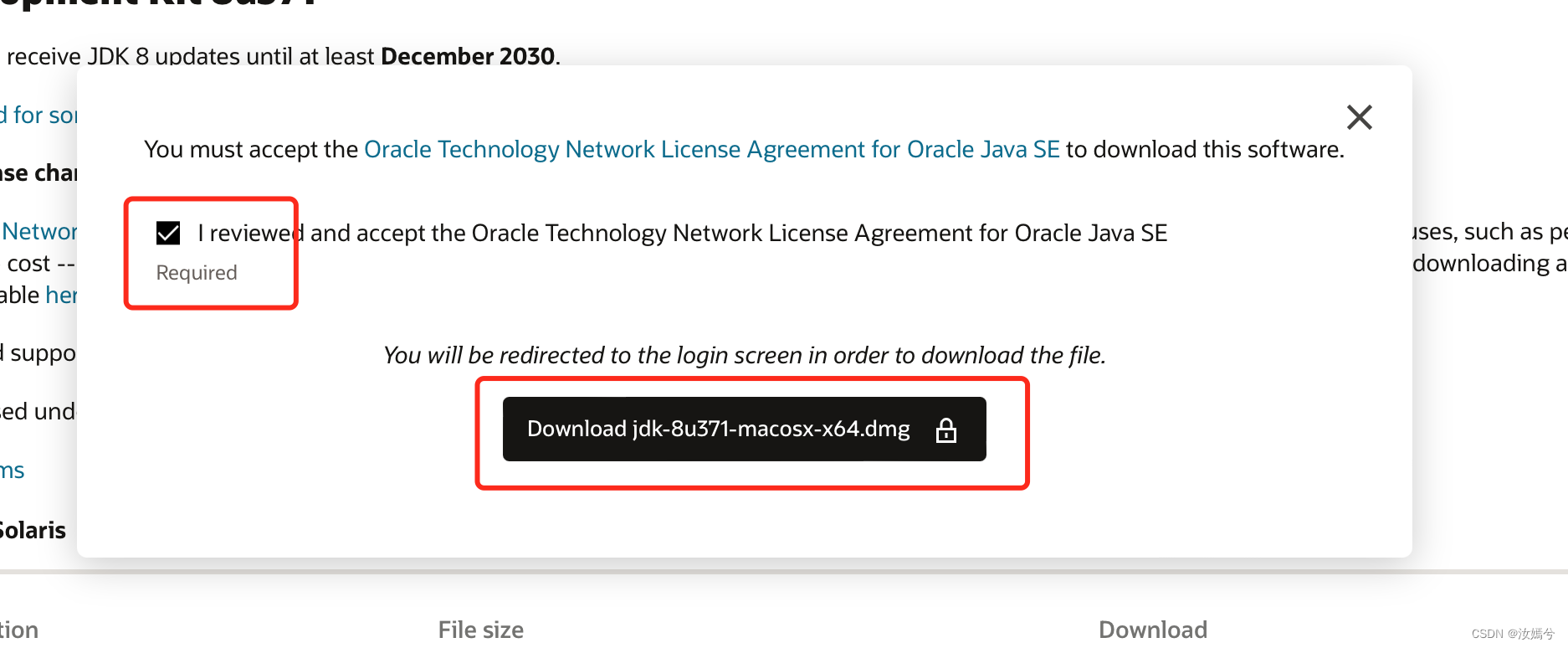Close the license agreement dialog
Image resolution: width=1568 pixels, height=648 pixels.
[1359, 117]
